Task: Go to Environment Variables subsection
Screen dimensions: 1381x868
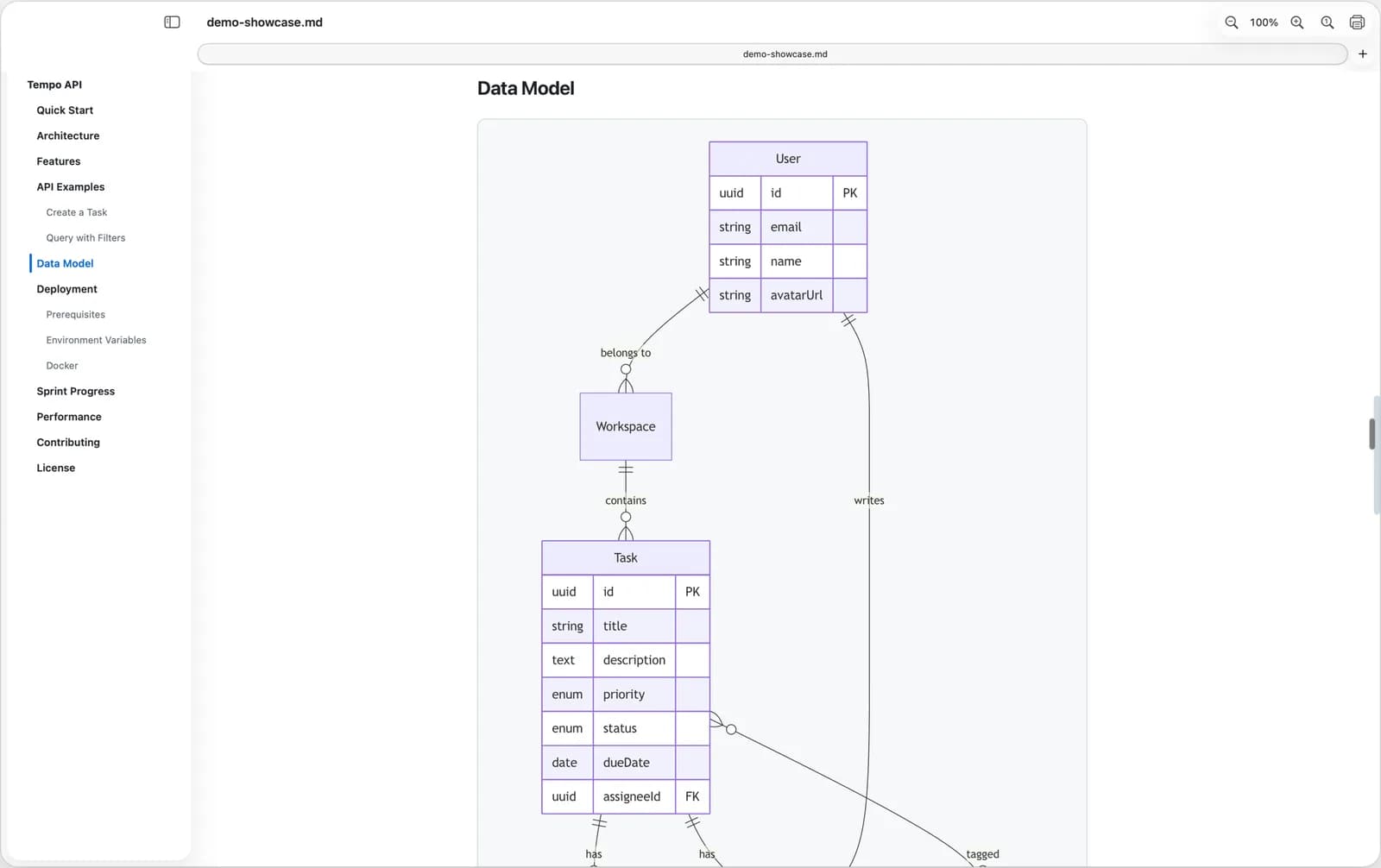Action: pos(96,340)
